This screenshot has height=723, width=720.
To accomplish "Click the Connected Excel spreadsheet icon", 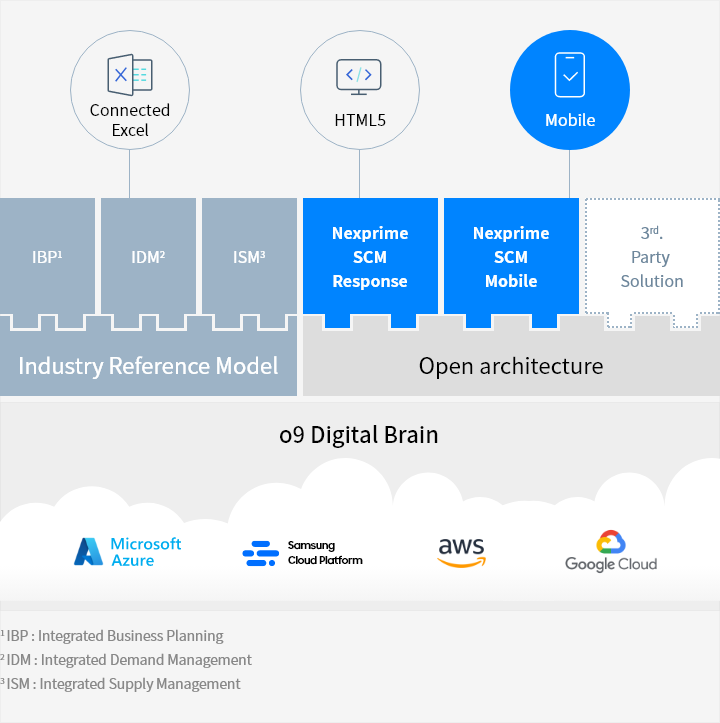I will tap(129, 74).
